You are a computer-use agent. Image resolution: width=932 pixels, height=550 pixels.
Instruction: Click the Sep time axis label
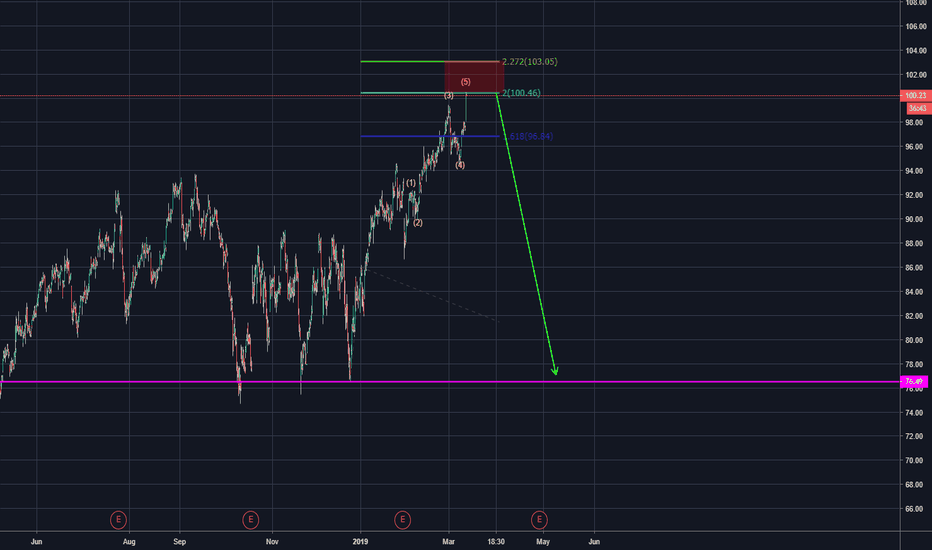(x=180, y=542)
